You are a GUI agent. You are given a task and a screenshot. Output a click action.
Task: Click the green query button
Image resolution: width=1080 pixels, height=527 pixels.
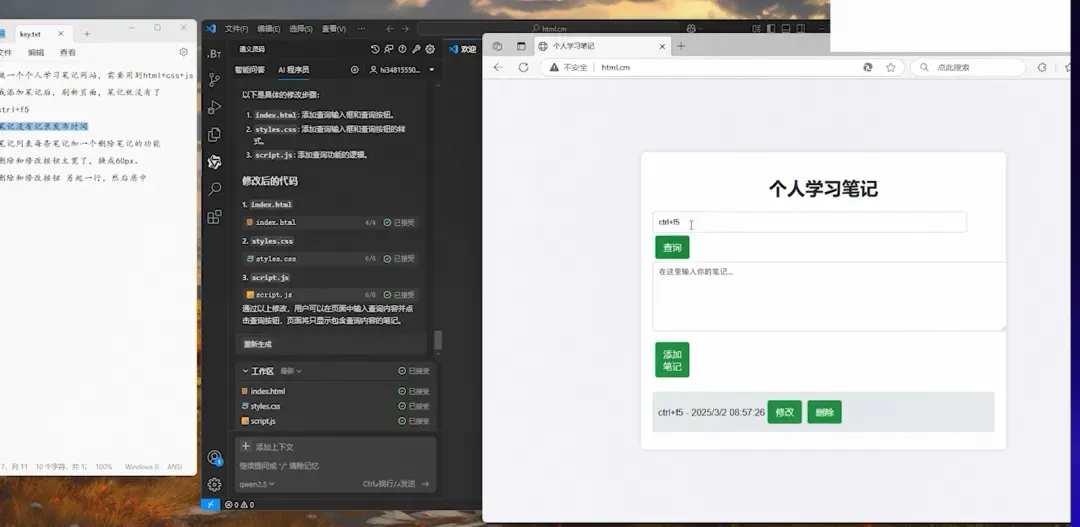tap(672, 247)
